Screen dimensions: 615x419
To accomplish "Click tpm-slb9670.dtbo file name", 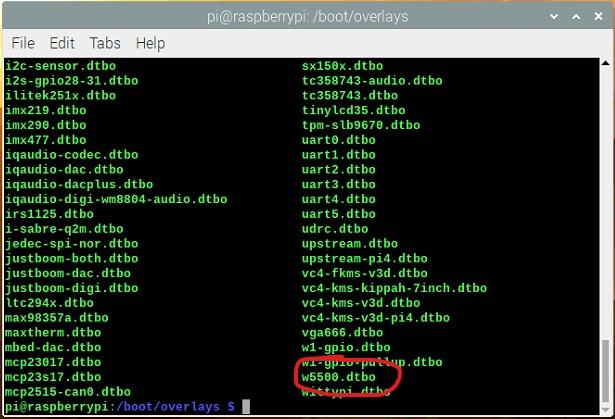I will [x=361, y=125].
